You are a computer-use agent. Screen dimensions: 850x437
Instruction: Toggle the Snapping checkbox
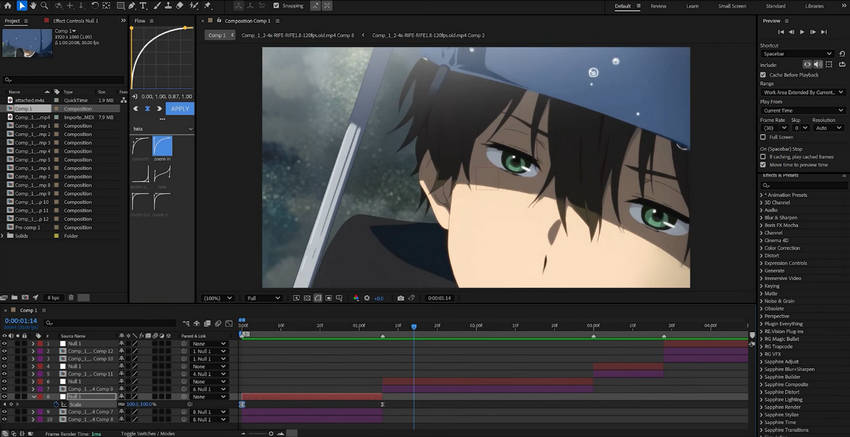pos(276,5)
